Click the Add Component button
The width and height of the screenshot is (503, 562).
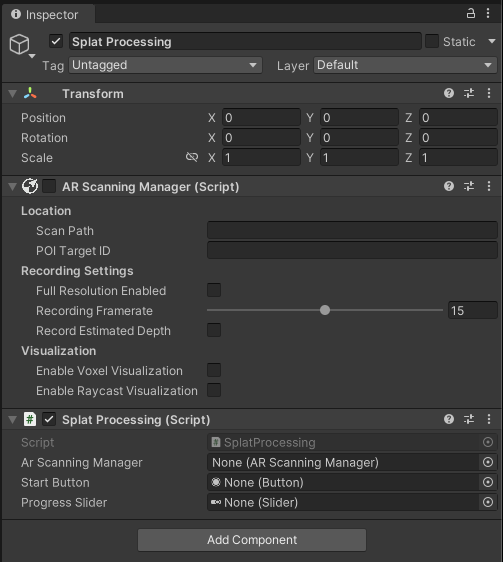tap(252, 540)
